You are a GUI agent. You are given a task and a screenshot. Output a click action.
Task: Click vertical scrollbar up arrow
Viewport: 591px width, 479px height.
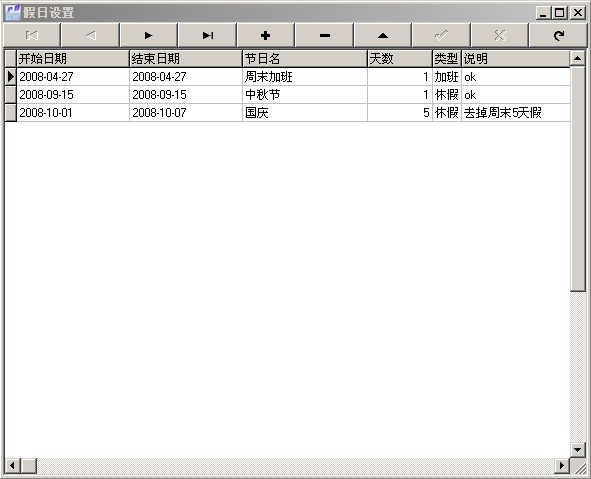point(577,58)
